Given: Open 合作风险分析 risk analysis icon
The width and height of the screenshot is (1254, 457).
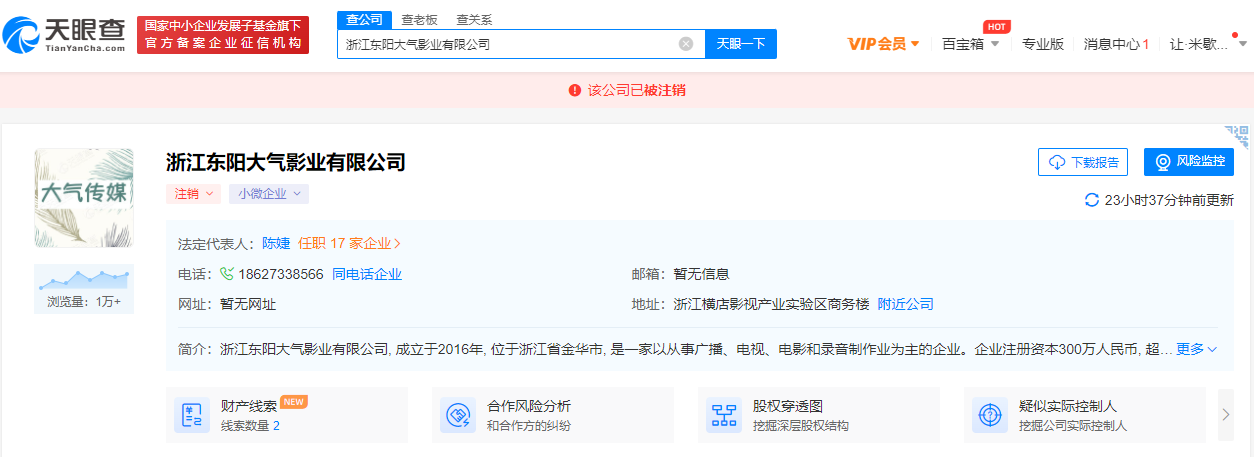Looking at the screenshot, I should point(458,415).
